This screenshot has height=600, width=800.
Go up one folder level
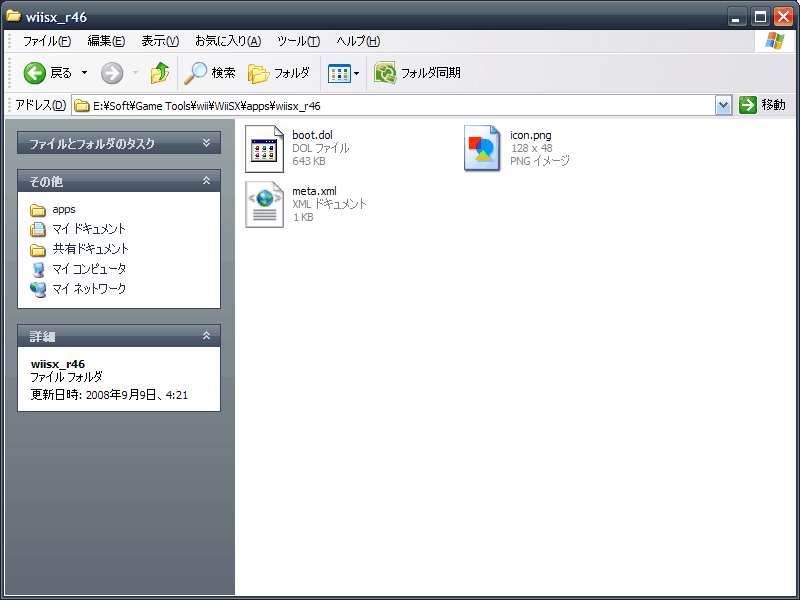[x=160, y=73]
